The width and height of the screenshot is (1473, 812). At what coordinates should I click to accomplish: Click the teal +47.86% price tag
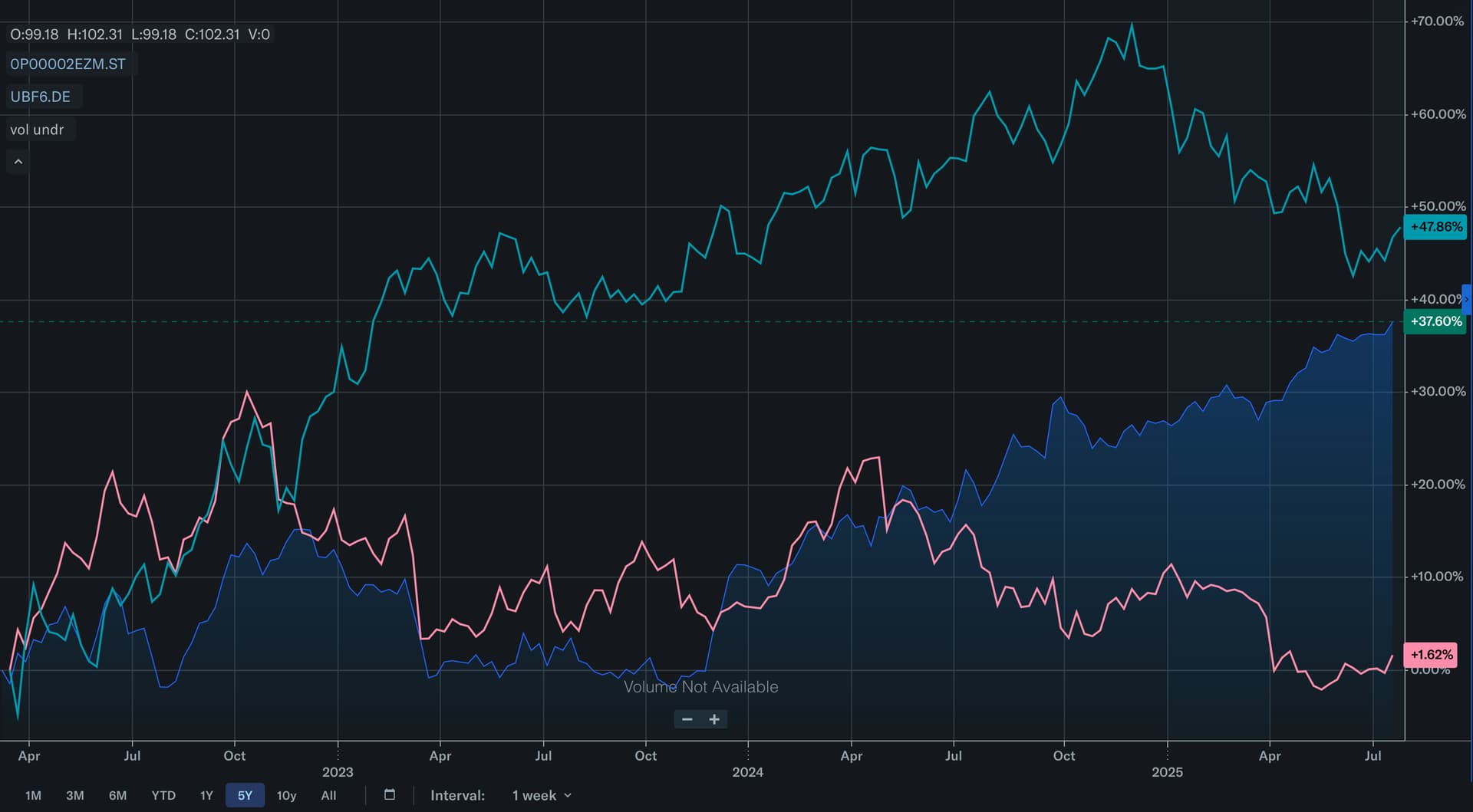(x=1435, y=227)
